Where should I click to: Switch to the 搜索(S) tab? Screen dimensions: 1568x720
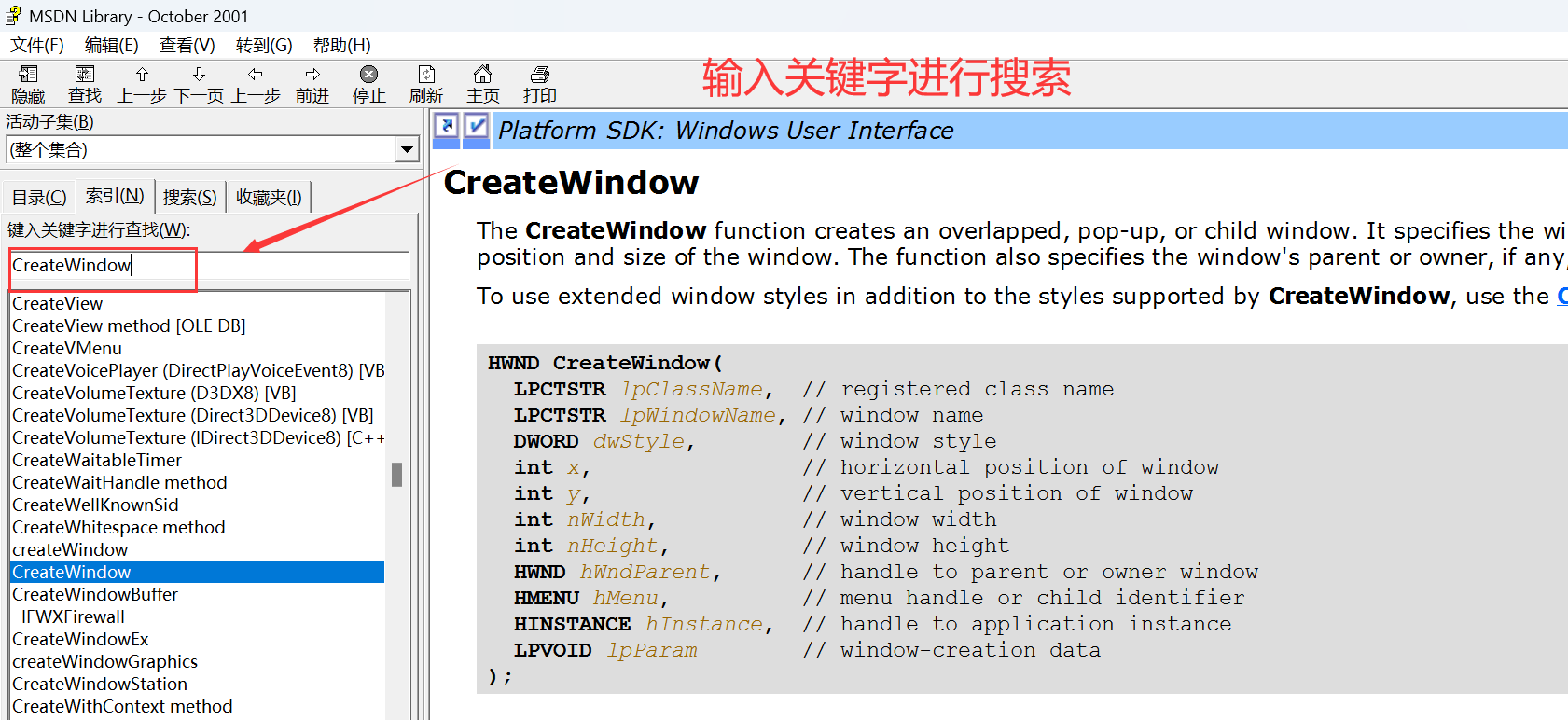[190, 197]
